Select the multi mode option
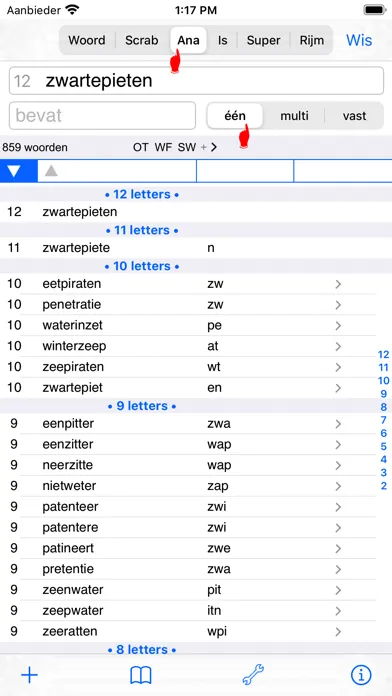The width and height of the screenshot is (392, 696). (x=294, y=116)
